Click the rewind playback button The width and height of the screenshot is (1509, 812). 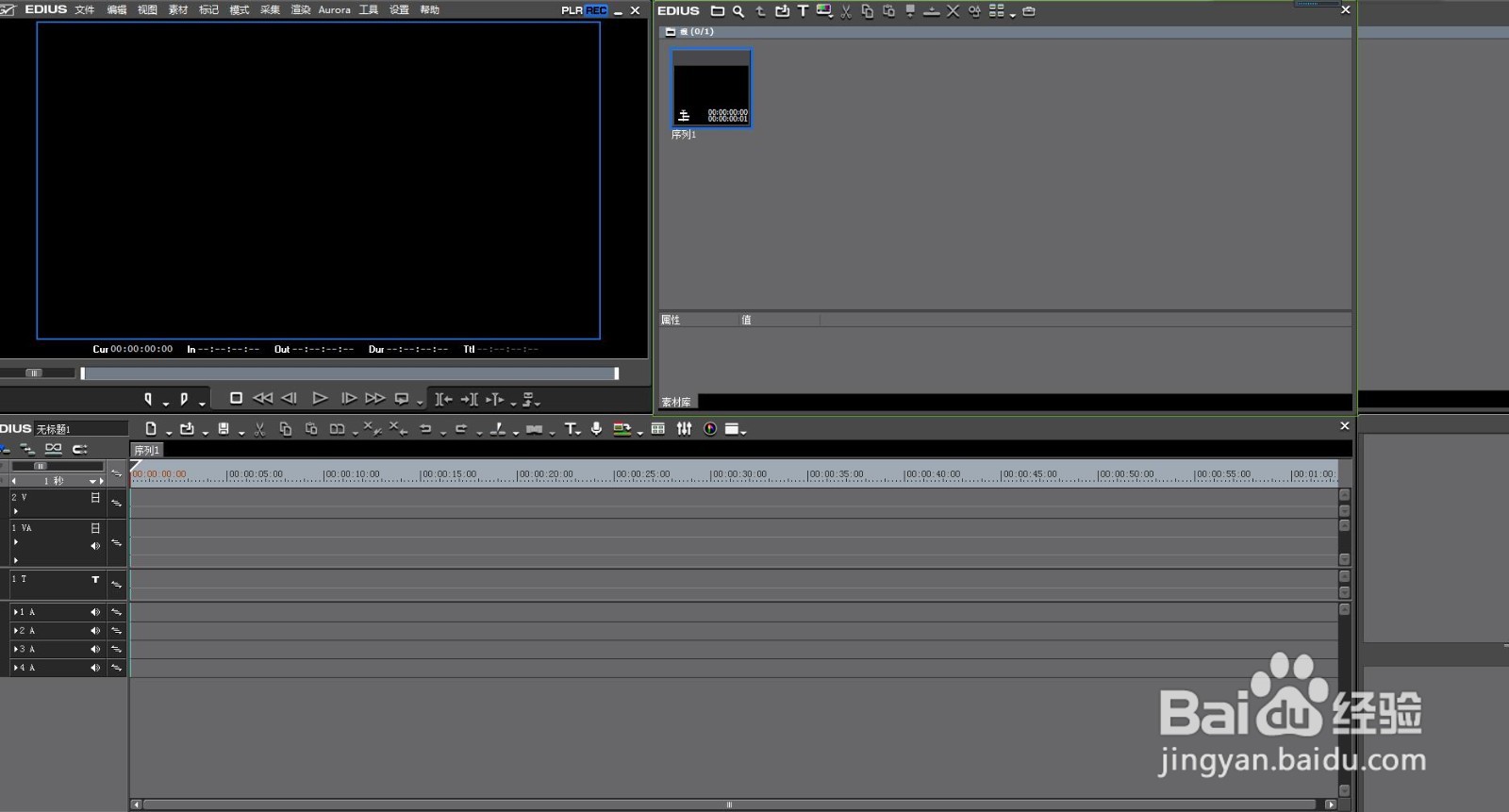click(263, 398)
